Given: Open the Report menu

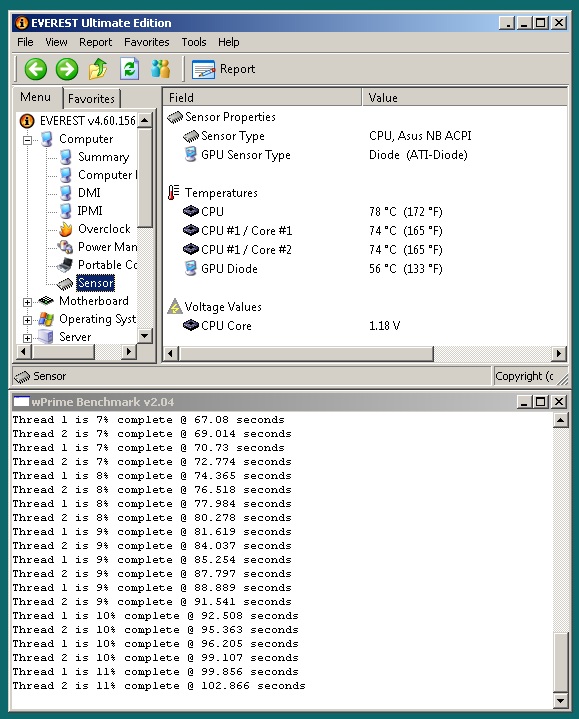Looking at the screenshot, I should click(x=95, y=42).
